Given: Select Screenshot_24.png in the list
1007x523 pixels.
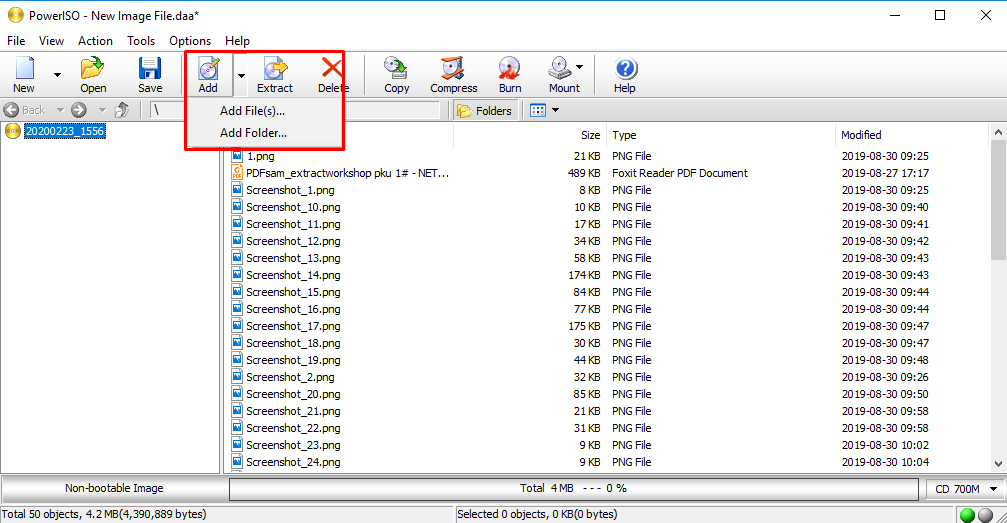Looking at the screenshot, I should tap(293, 463).
